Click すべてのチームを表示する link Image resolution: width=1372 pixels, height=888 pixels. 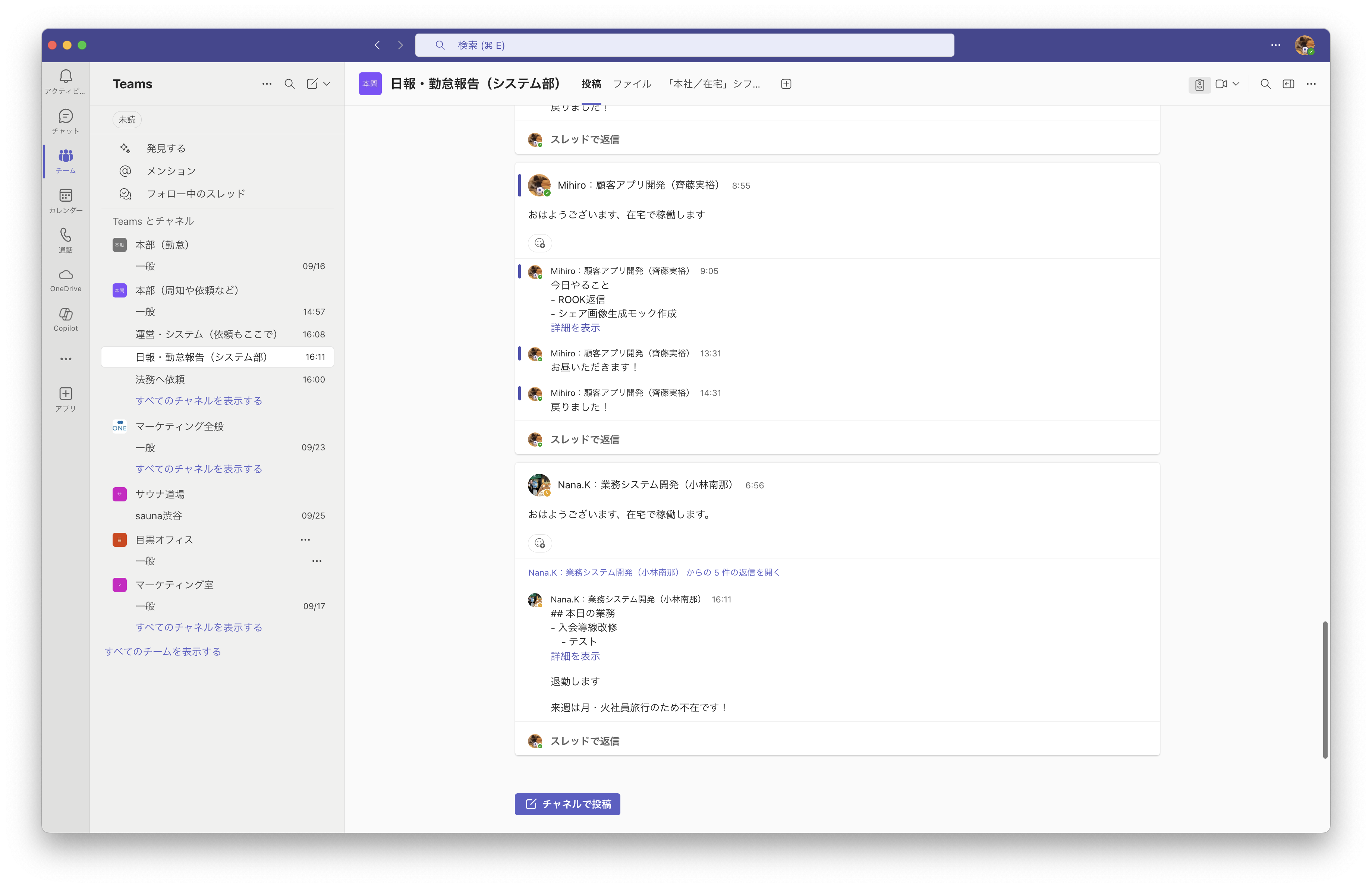coord(163,651)
